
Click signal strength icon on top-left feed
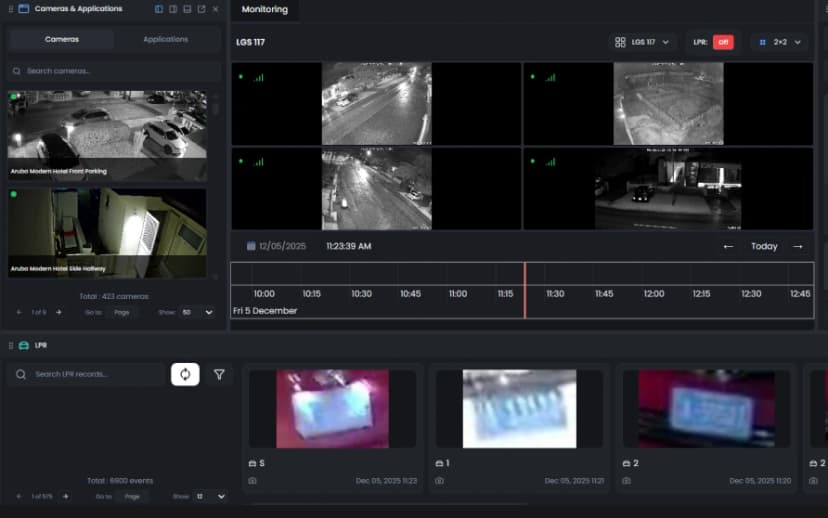tap(259, 78)
